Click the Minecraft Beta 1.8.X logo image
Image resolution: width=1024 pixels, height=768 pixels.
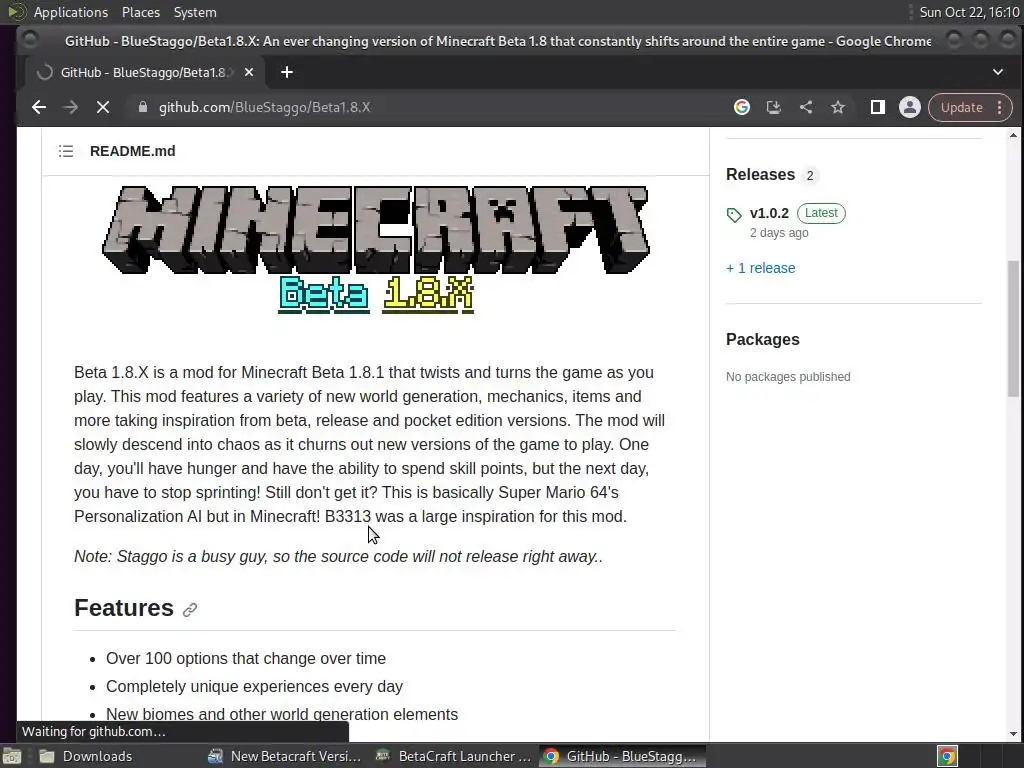tap(376, 249)
